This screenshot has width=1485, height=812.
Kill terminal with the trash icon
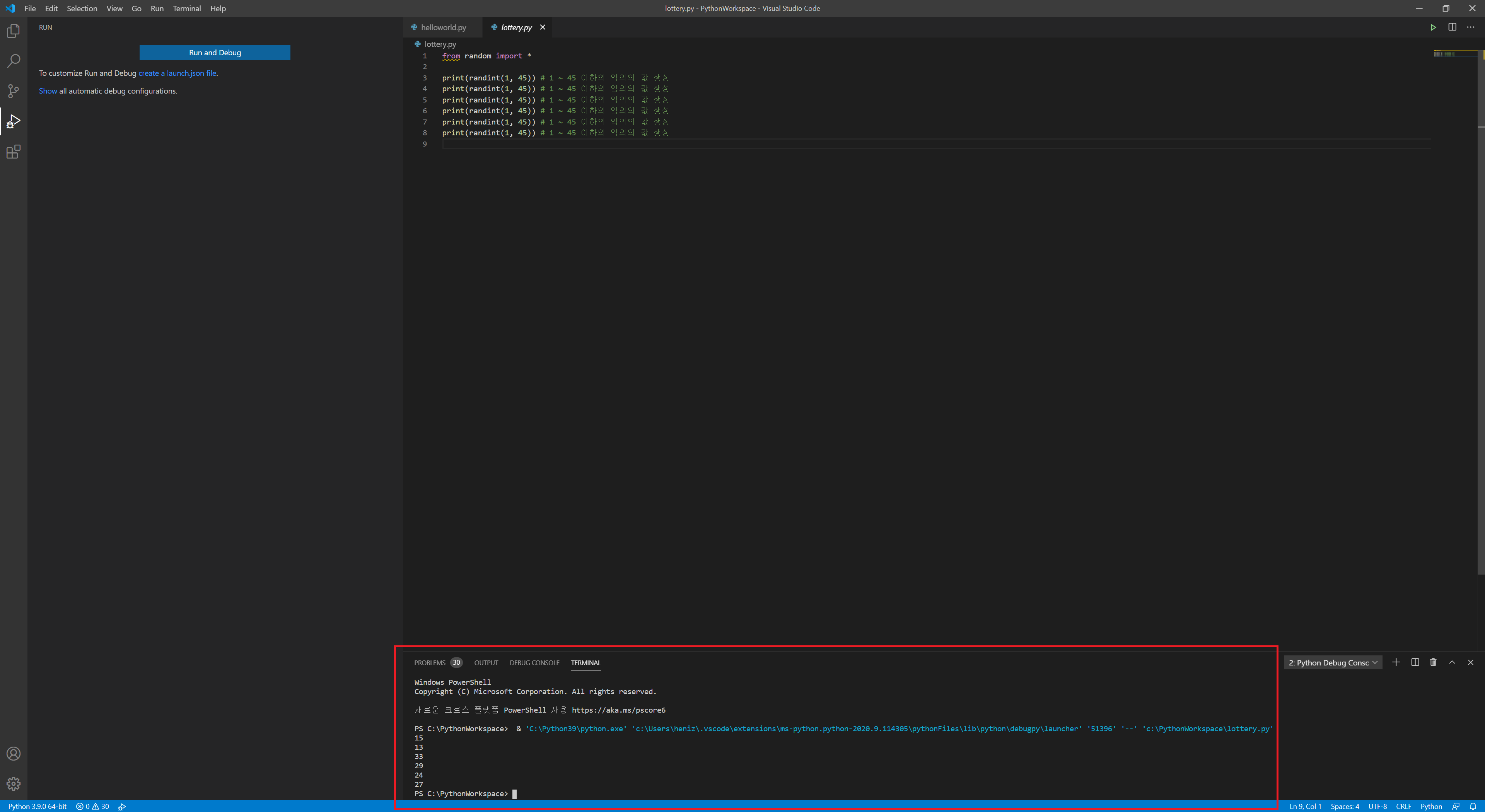click(x=1433, y=662)
